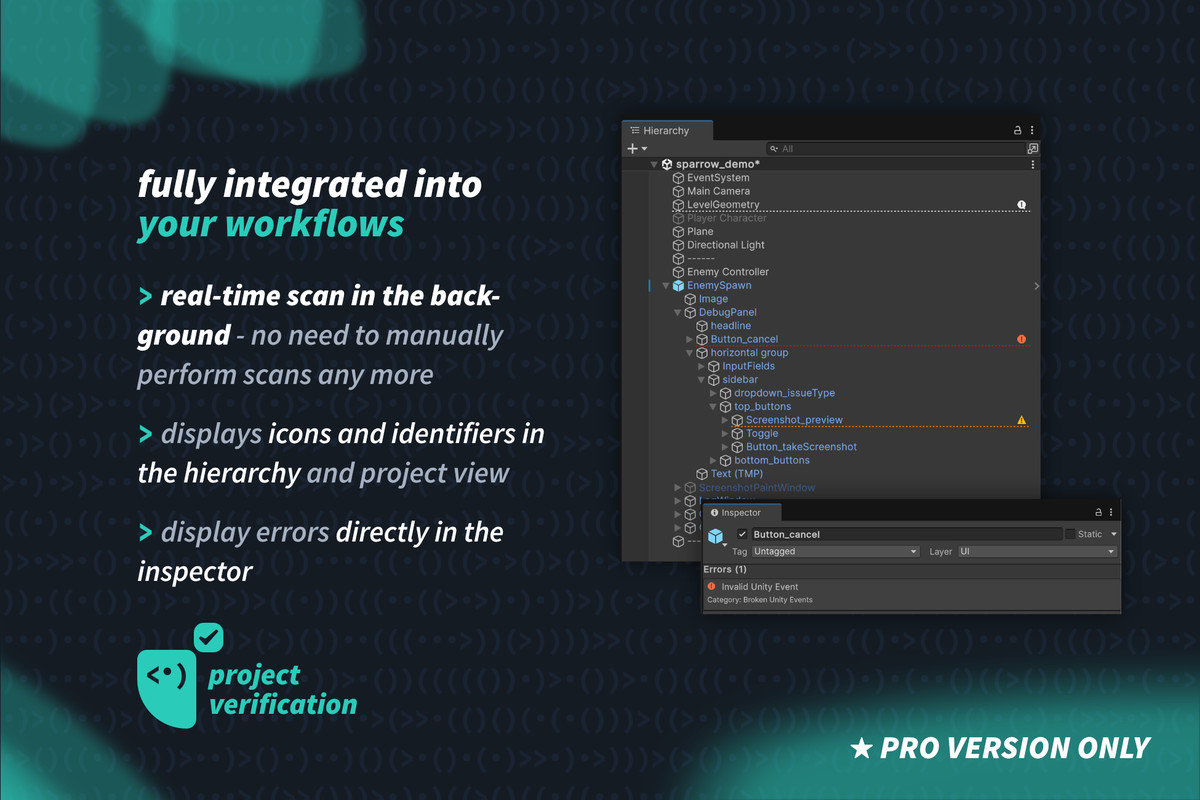This screenshot has height=800, width=1200.
Task: Toggle the Button_cancel active checkbox
Action: [742, 535]
